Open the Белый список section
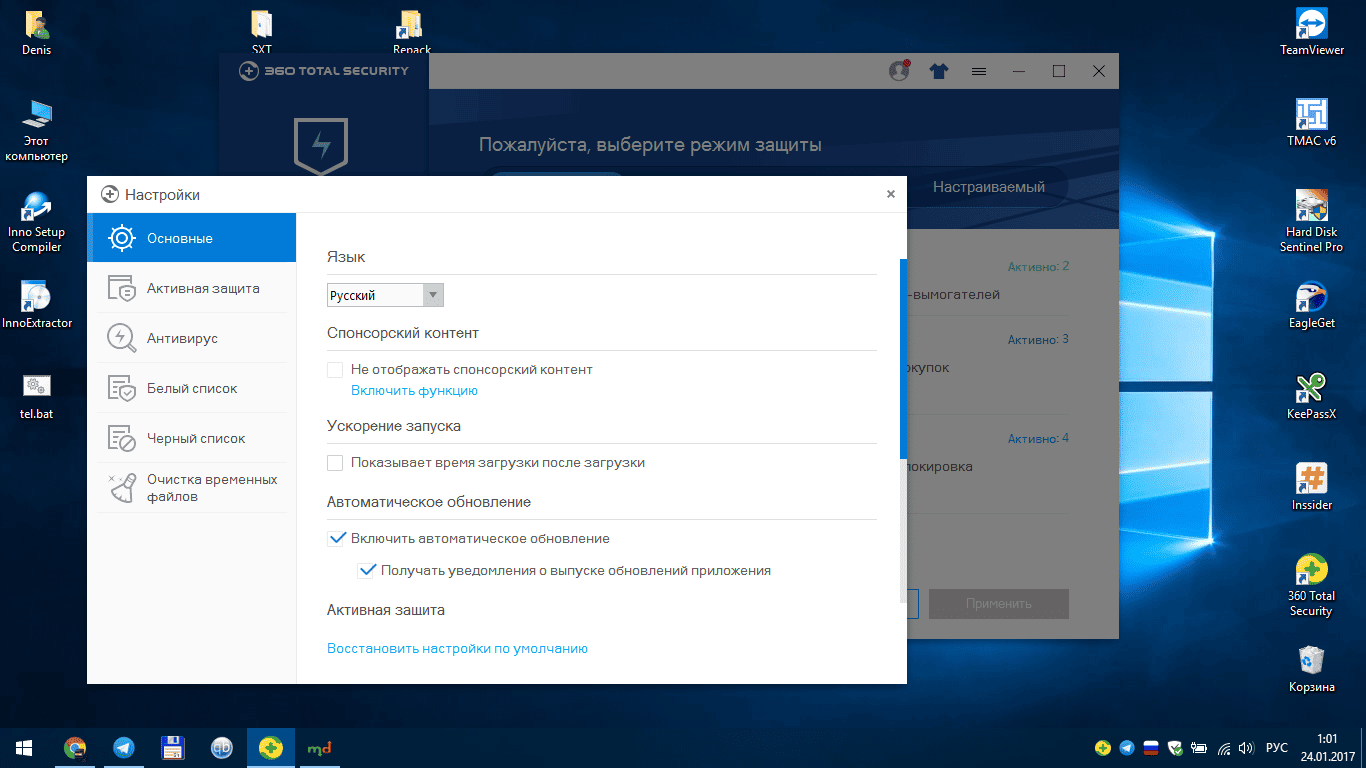The height and width of the screenshot is (768, 1366). (192, 388)
